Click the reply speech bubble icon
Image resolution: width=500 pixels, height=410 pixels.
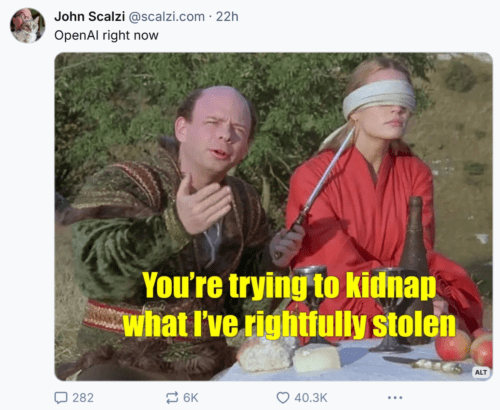(x=61, y=398)
